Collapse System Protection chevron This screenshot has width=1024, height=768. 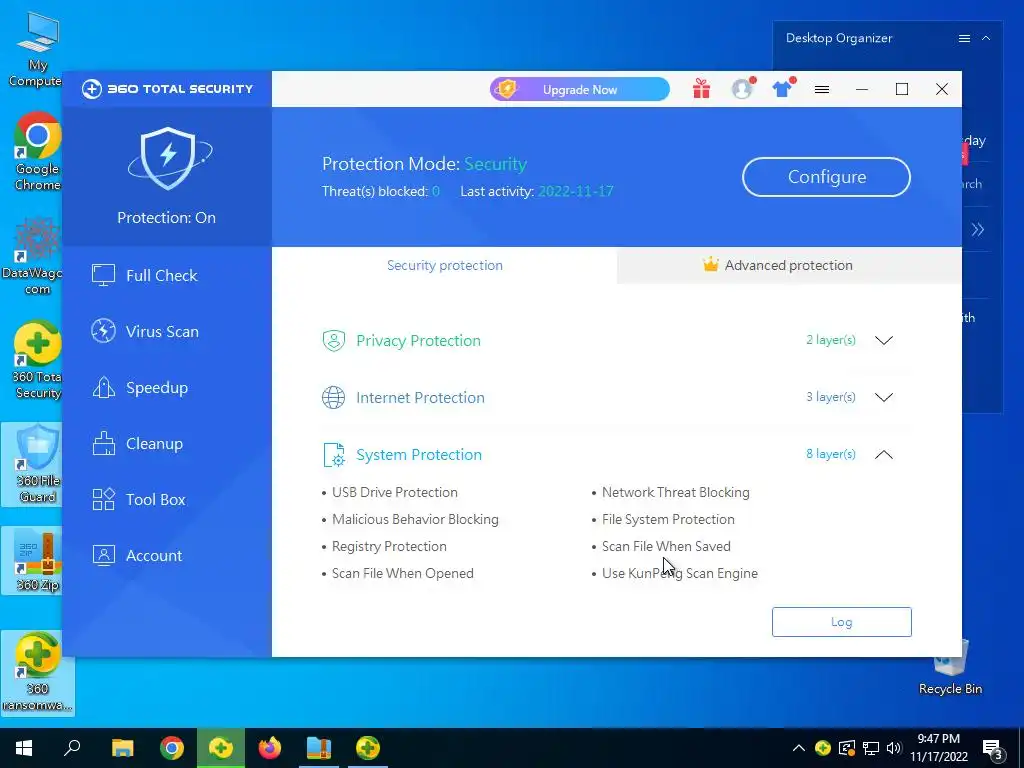pyautogui.click(x=884, y=455)
